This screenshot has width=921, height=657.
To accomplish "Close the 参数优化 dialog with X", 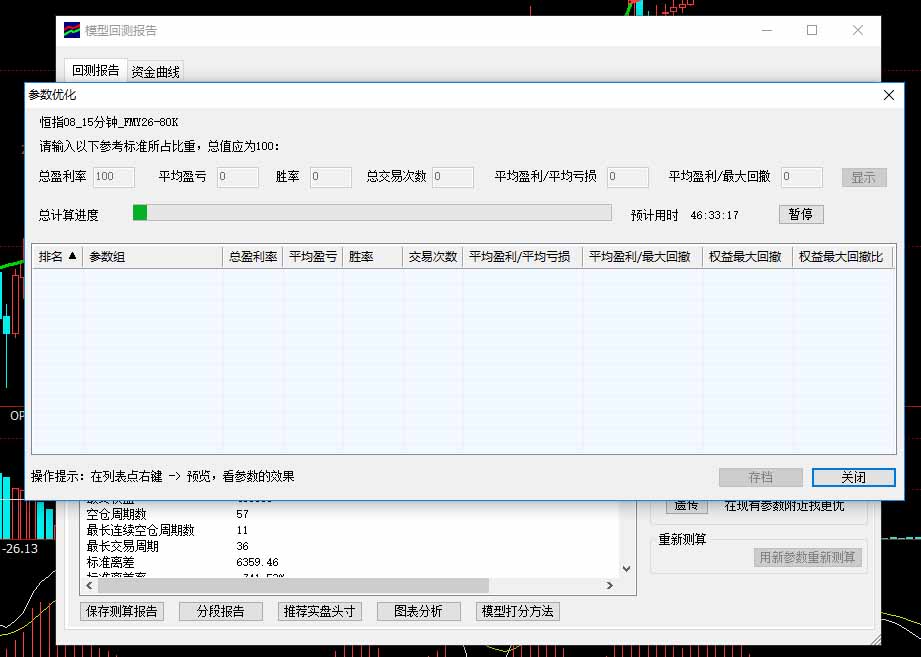I will pos(888,95).
